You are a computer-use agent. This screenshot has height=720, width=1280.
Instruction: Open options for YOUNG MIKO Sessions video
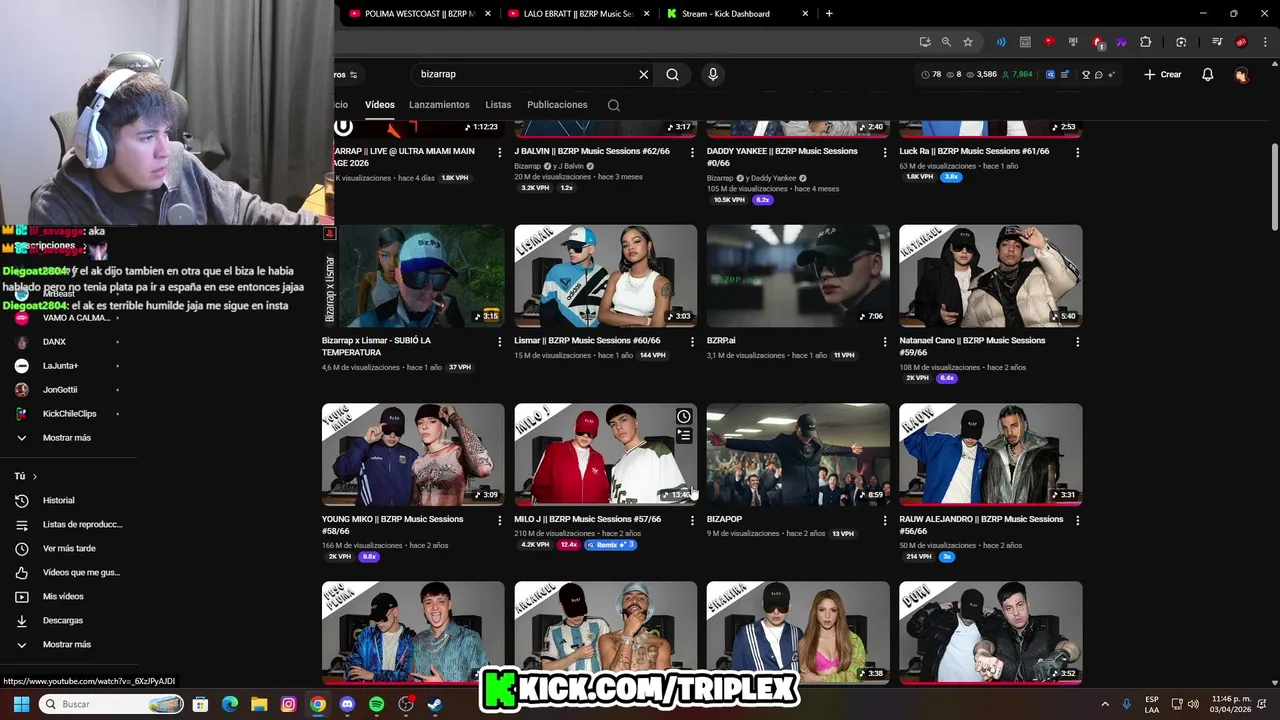pyautogui.click(x=500, y=521)
